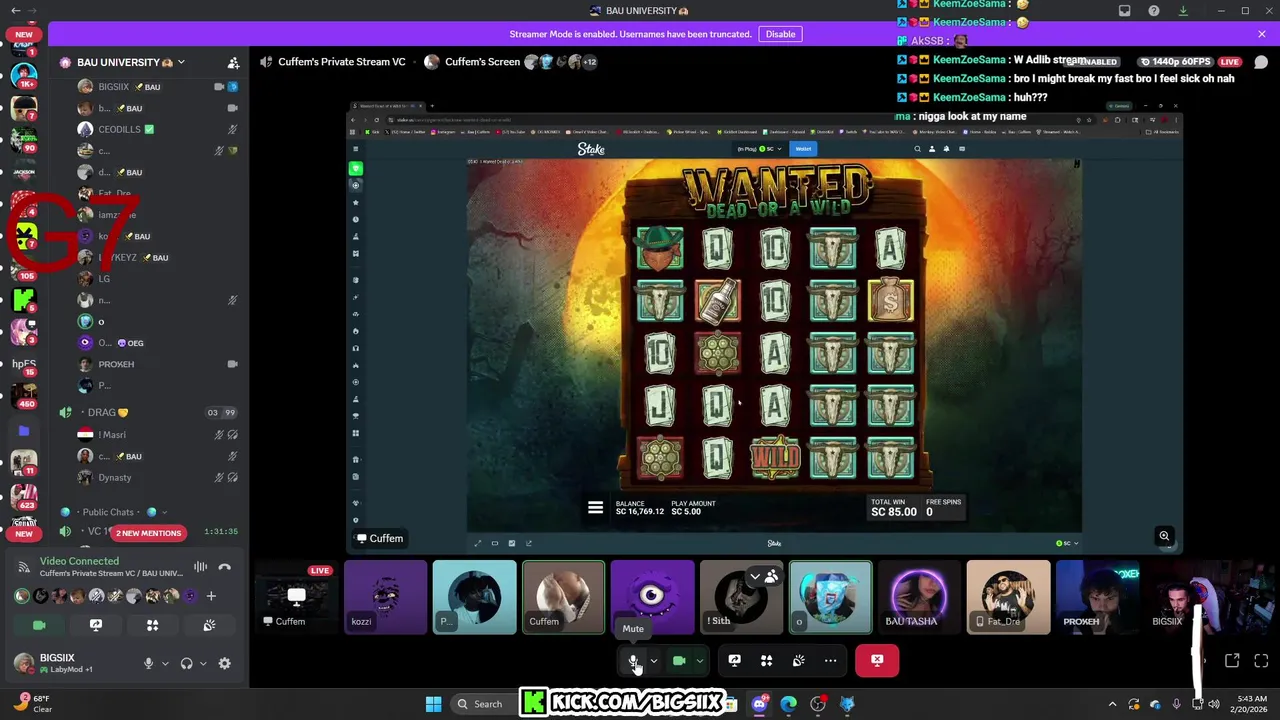Select the Cuffem LIVE stream thumbnail
This screenshot has width=1280, height=720.
(x=296, y=597)
